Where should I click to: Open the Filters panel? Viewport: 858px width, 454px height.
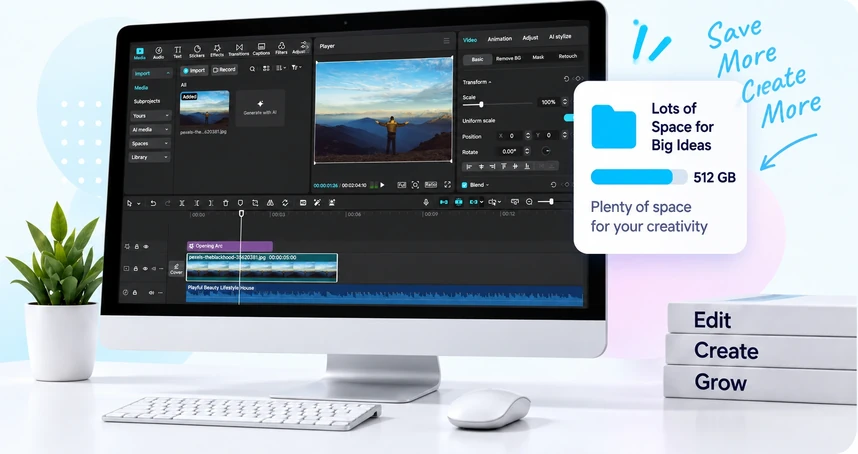click(281, 49)
